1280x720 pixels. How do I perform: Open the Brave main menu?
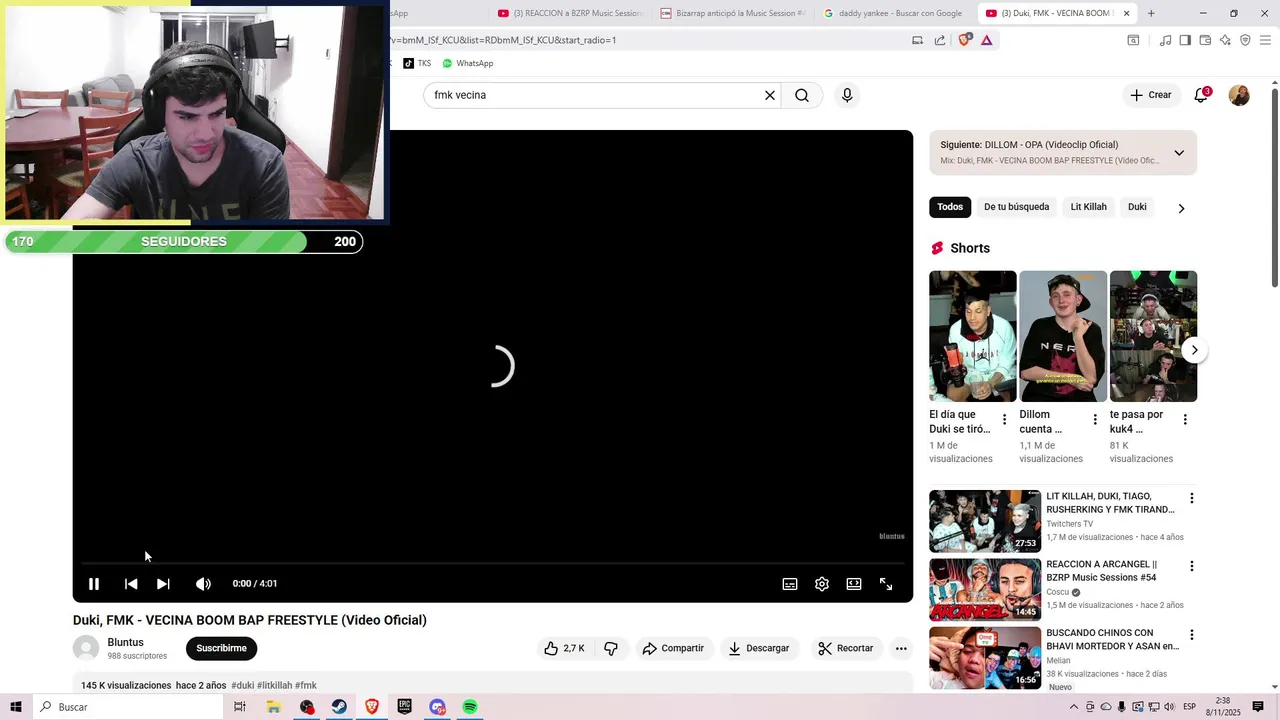point(1266,40)
